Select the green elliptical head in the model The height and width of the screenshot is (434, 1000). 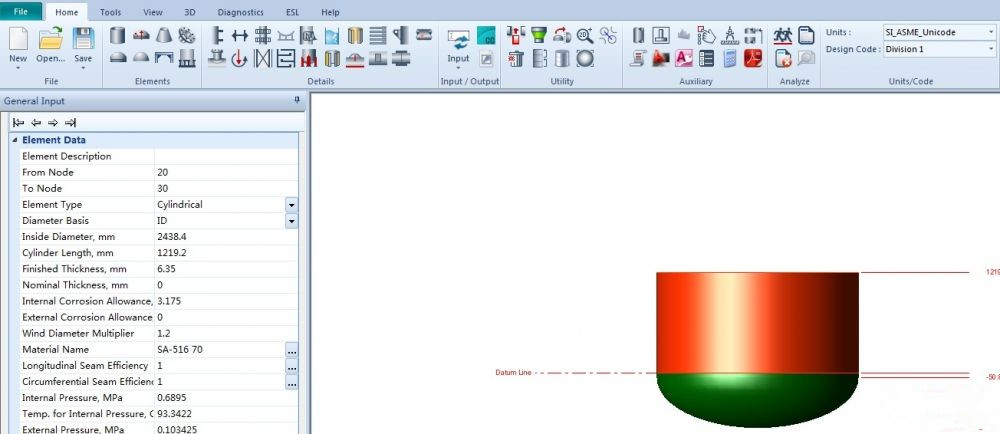[758, 400]
